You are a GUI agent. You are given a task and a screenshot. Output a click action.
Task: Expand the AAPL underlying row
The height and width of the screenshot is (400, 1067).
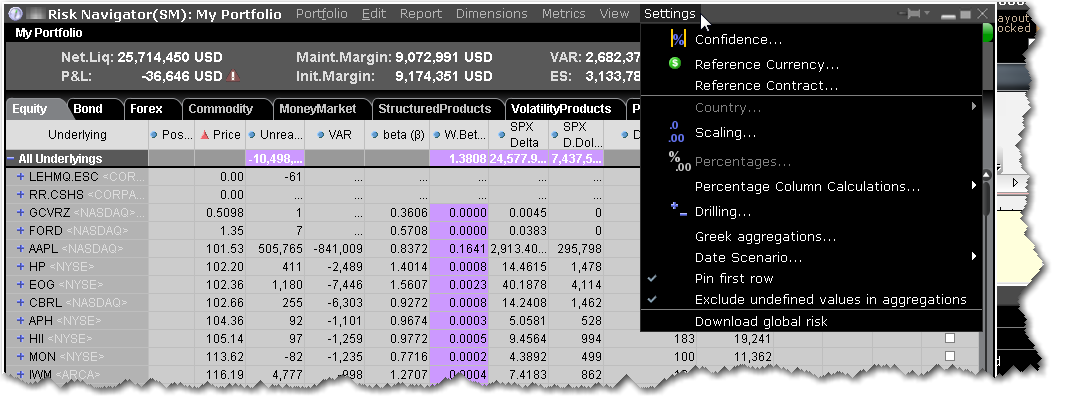[20, 248]
